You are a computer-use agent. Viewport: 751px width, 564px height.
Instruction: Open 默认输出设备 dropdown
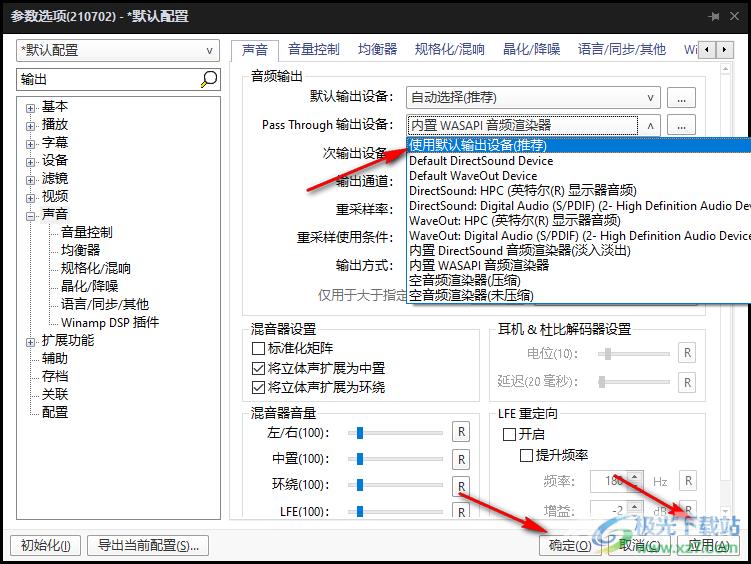coord(533,98)
